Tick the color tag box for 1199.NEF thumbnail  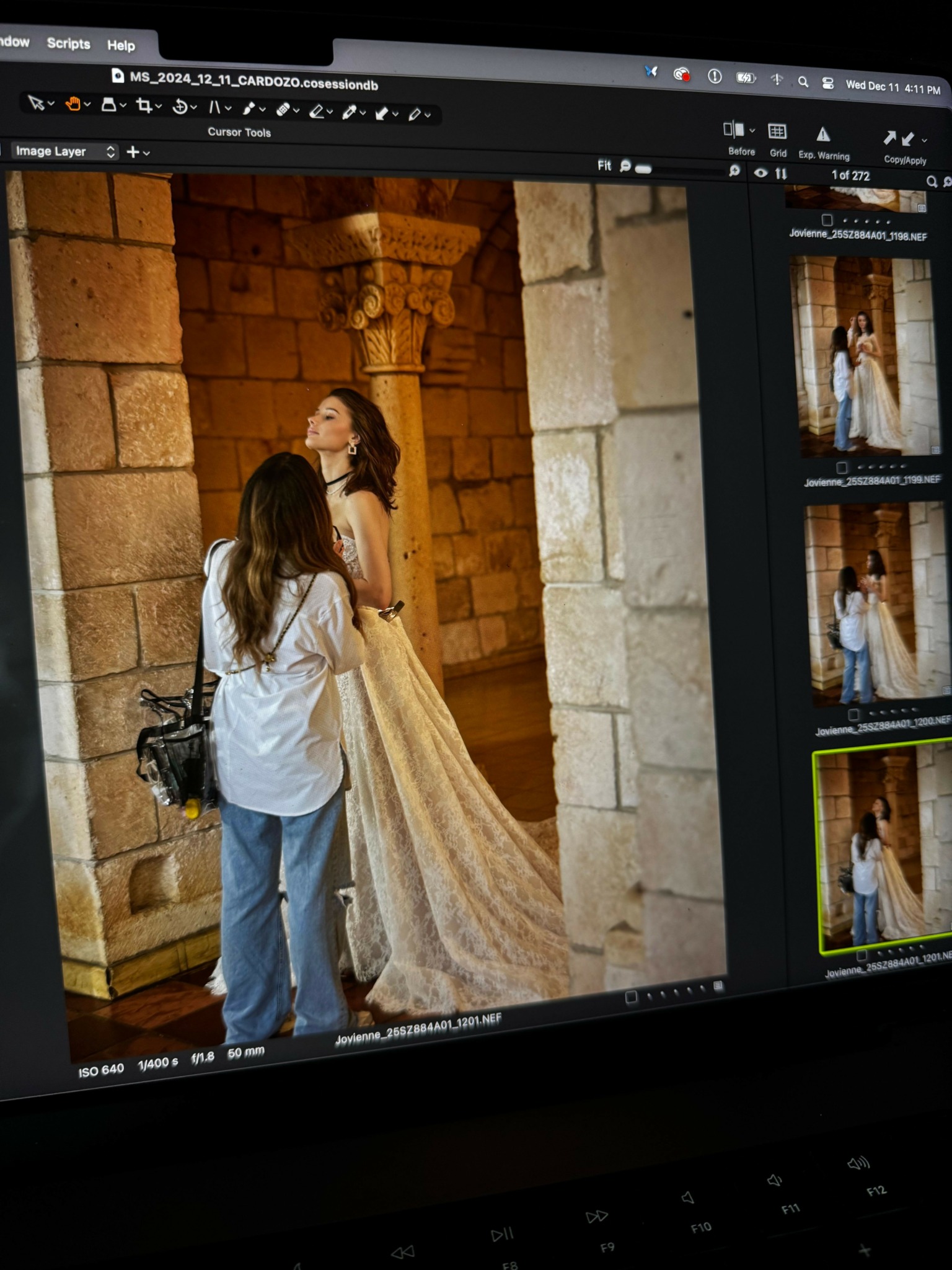[x=841, y=468]
